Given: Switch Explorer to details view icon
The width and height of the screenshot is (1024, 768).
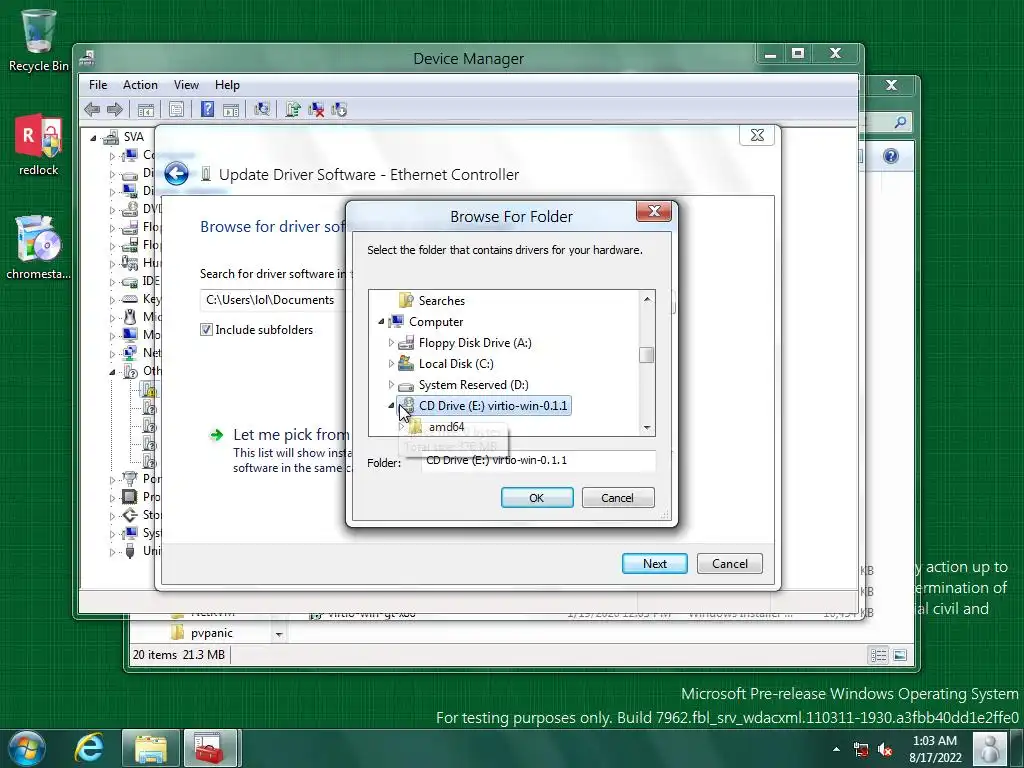Looking at the screenshot, I should [879, 655].
